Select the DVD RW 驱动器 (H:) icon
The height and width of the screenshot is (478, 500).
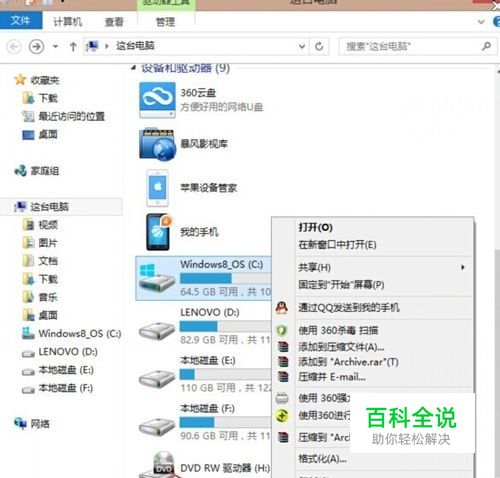[x=160, y=465]
